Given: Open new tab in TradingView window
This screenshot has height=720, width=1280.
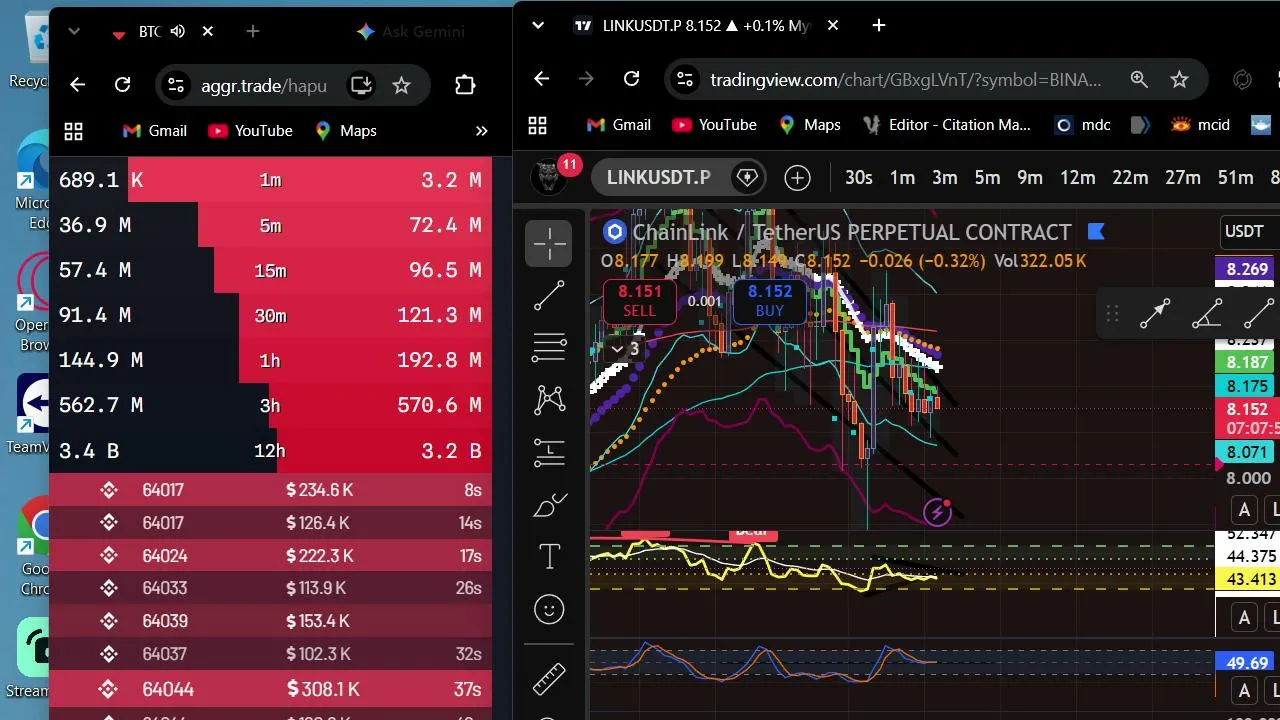Looking at the screenshot, I should coord(879,25).
